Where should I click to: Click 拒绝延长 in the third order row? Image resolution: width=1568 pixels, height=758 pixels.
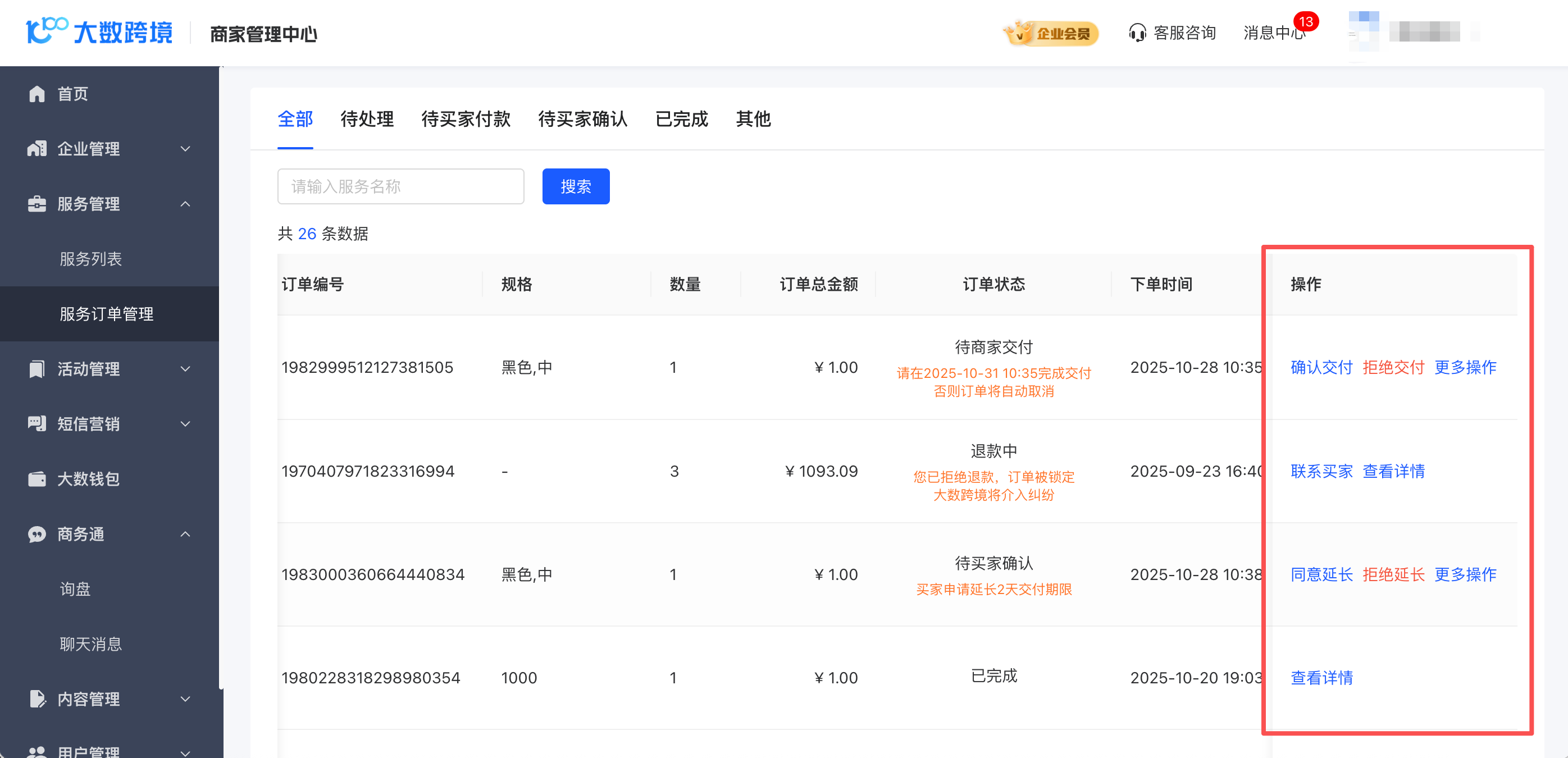coord(1393,574)
